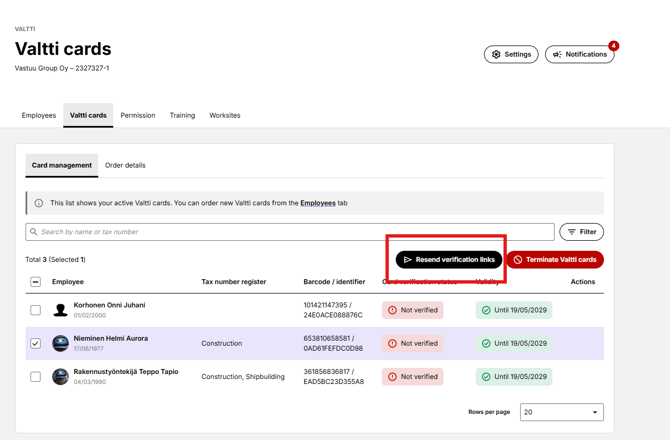Check the box for Korhonen Onni Juhani
Viewport: 670px width, 440px height.
[x=35, y=310]
